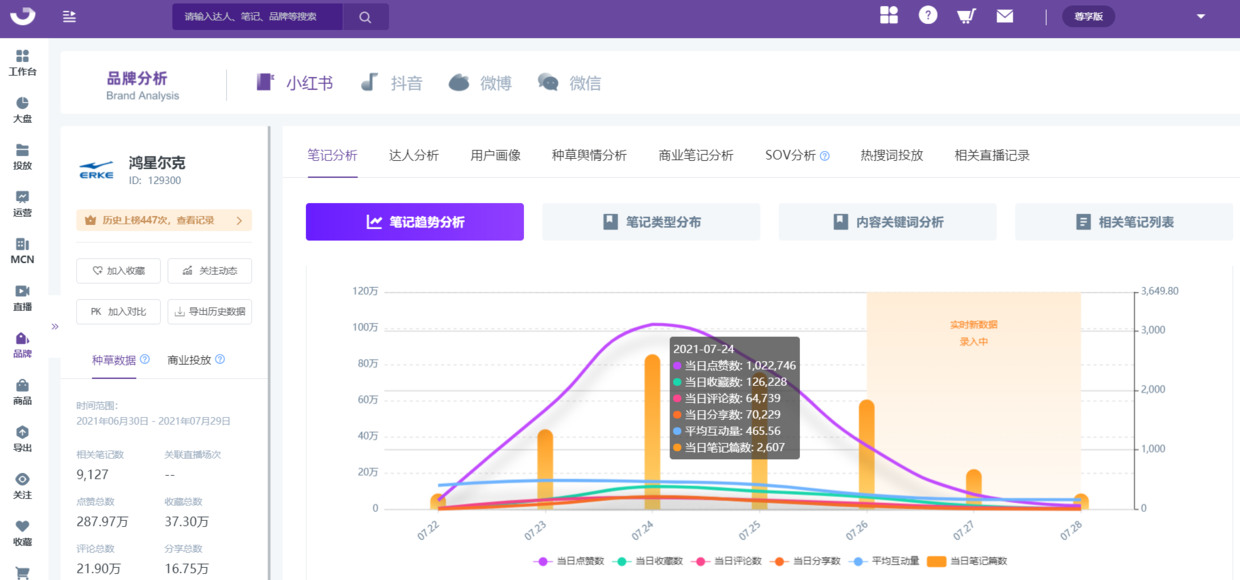Expand left panel with double chevron
This screenshot has width=1240, height=580.
(55, 326)
